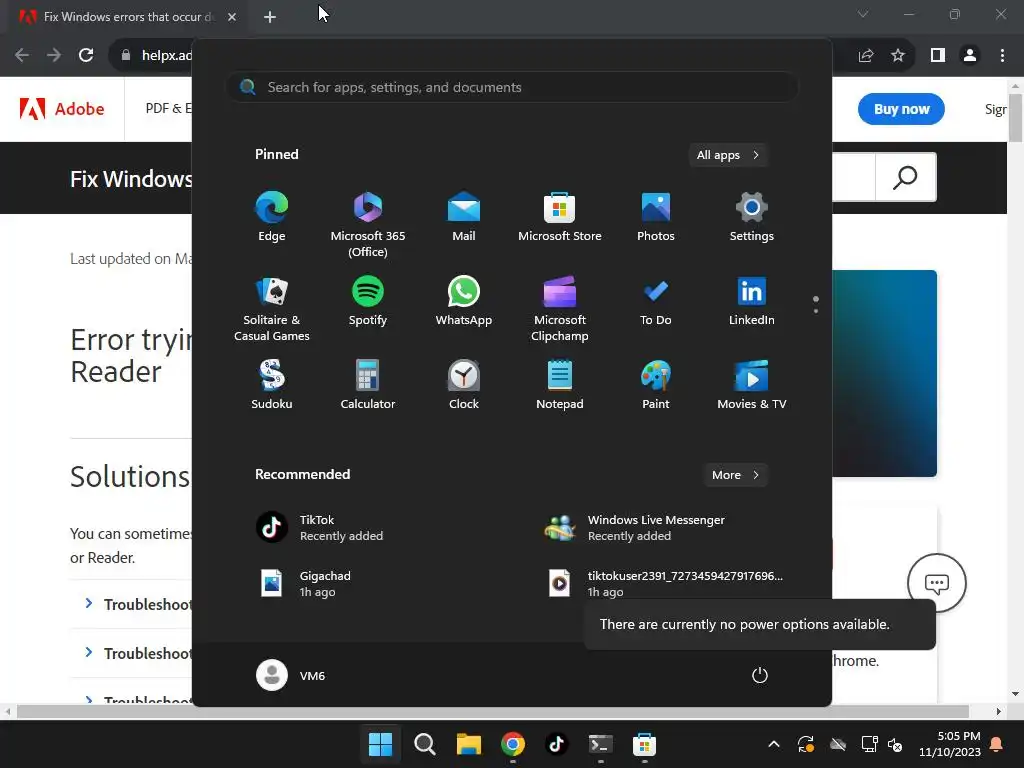Click the muted volume tray icon
Viewport: 1024px width, 768px height.
click(895, 744)
